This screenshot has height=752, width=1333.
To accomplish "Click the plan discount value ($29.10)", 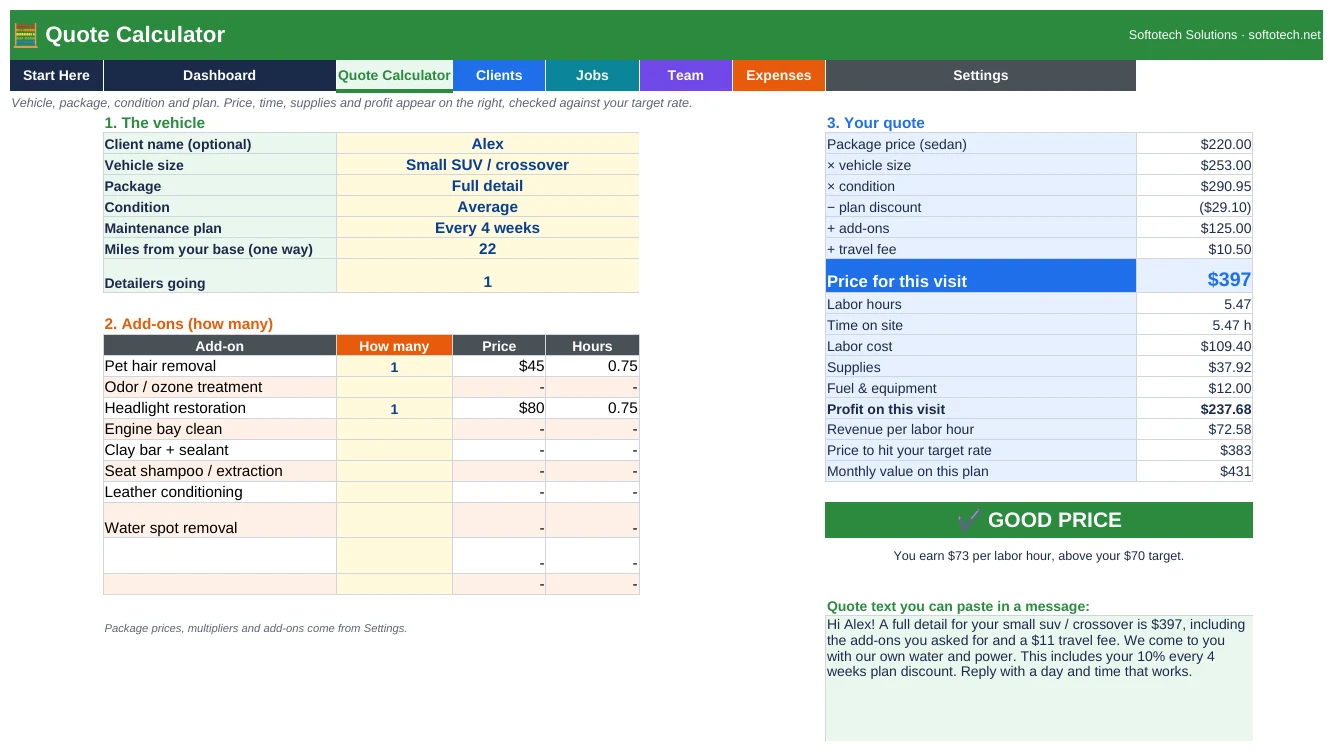I will 1194,207.
